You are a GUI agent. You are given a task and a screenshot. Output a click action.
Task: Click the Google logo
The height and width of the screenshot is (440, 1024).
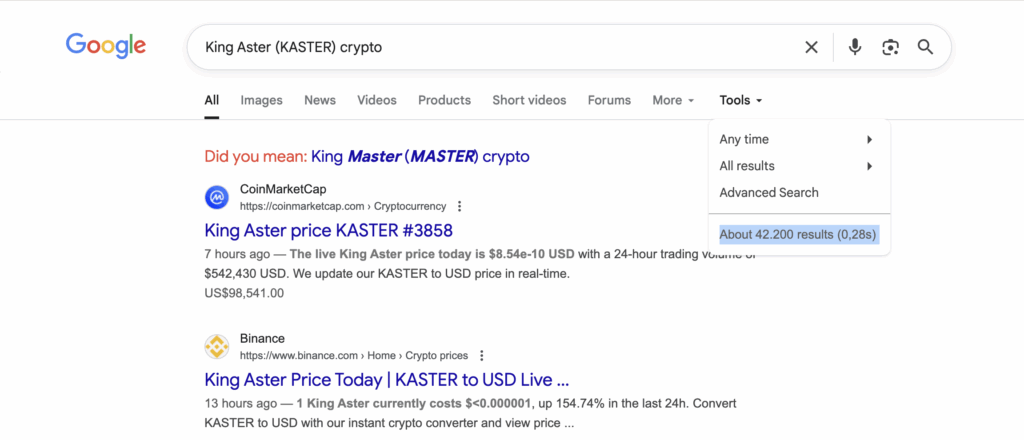(x=106, y=46)
